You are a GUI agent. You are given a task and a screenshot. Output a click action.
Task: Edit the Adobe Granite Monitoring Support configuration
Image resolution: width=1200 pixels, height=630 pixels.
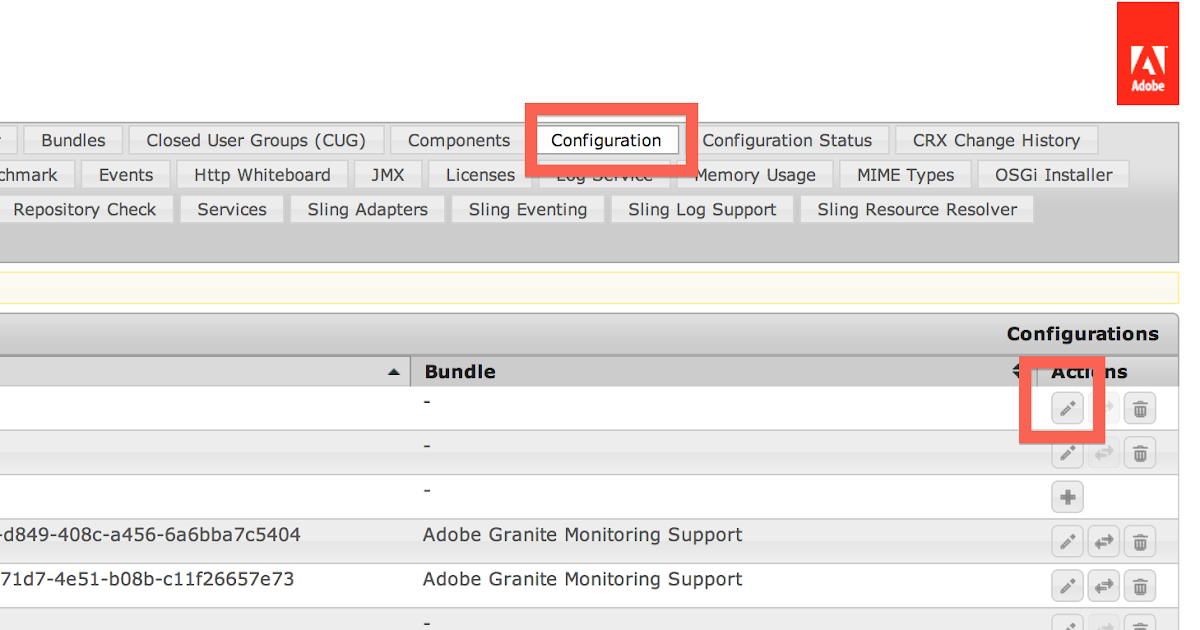point(1067,541)
